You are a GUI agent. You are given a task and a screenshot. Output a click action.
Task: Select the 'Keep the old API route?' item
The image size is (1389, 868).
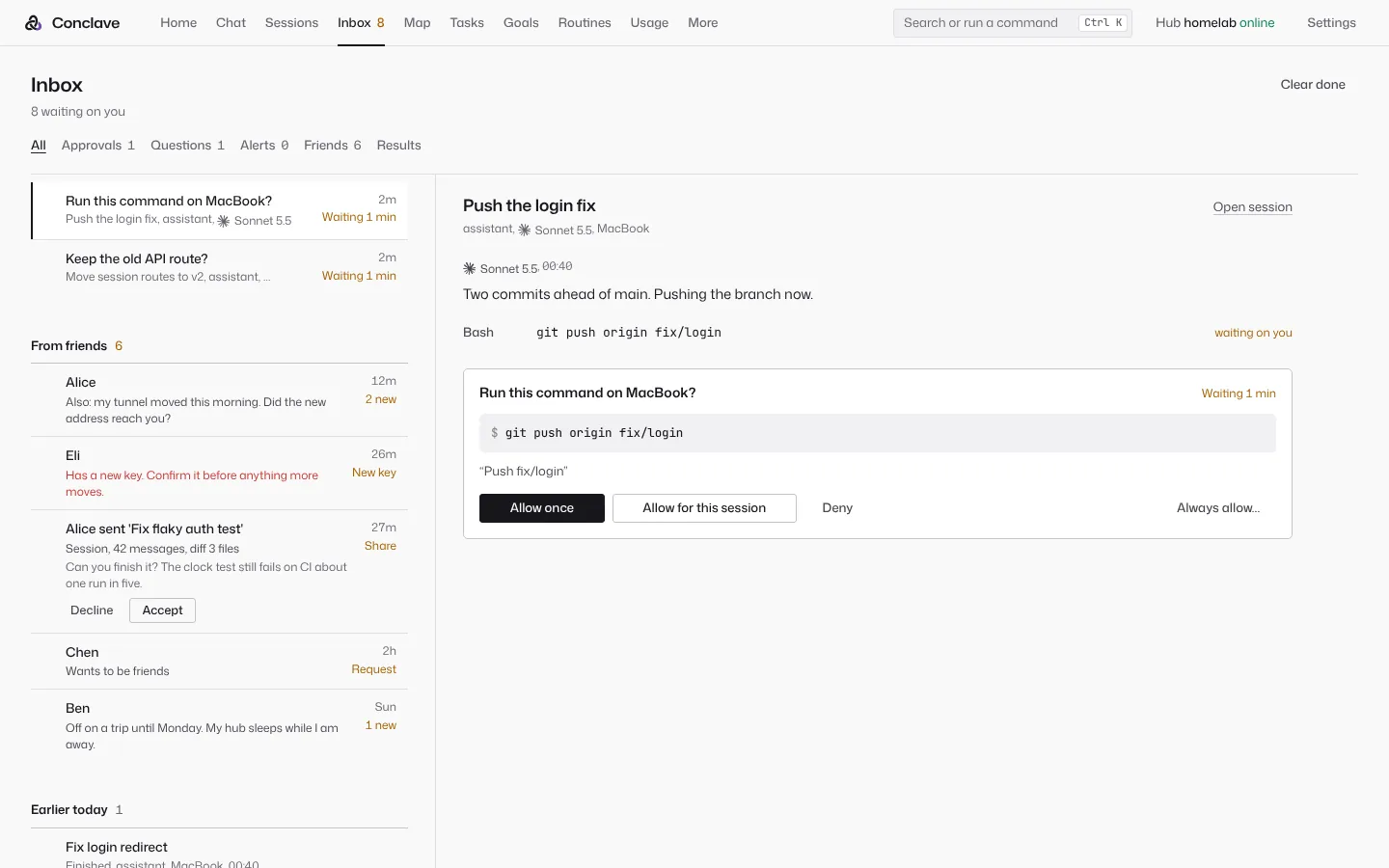pyautogui.click(x=220, y=267)
